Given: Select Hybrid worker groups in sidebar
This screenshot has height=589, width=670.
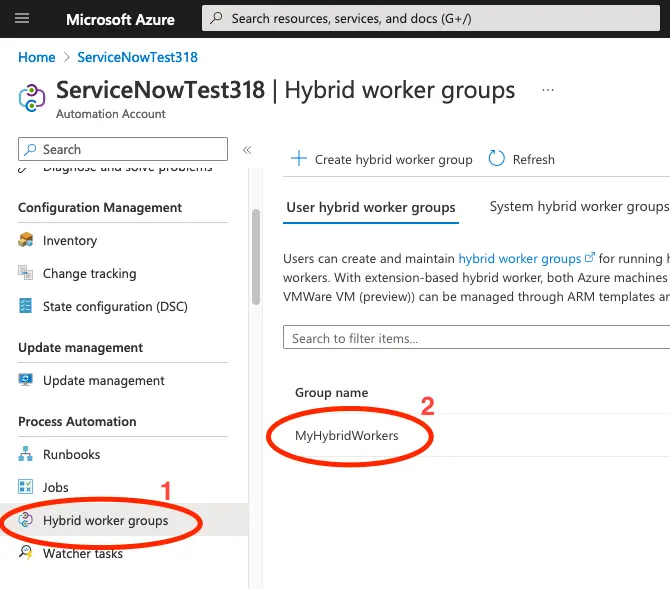Looking at the screenshot, I should pyautogui.click(x=106, y=521).
